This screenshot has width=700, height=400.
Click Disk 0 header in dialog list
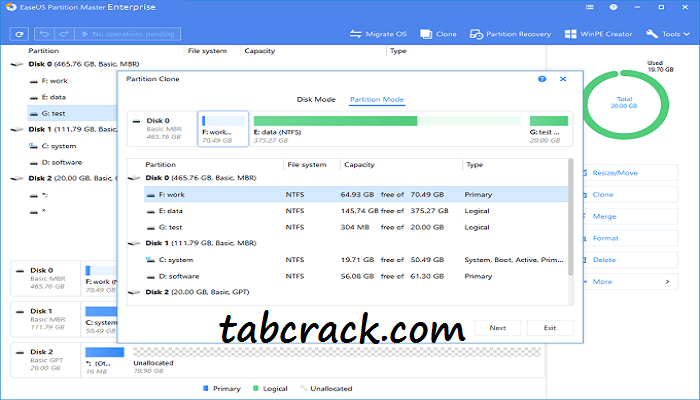click(200, 178)
